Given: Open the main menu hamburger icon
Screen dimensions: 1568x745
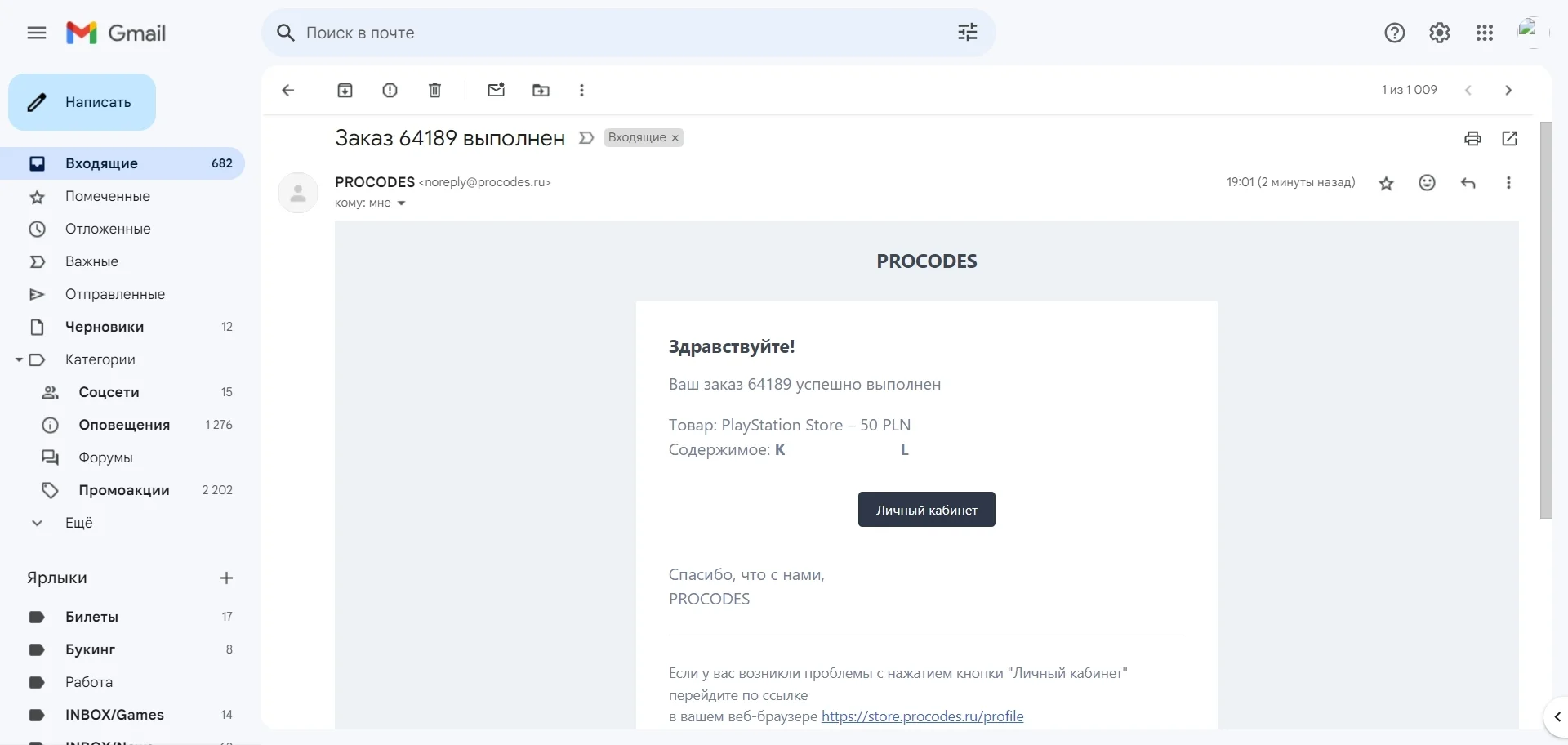Looking at the screenshot, I should coord(37,33).
